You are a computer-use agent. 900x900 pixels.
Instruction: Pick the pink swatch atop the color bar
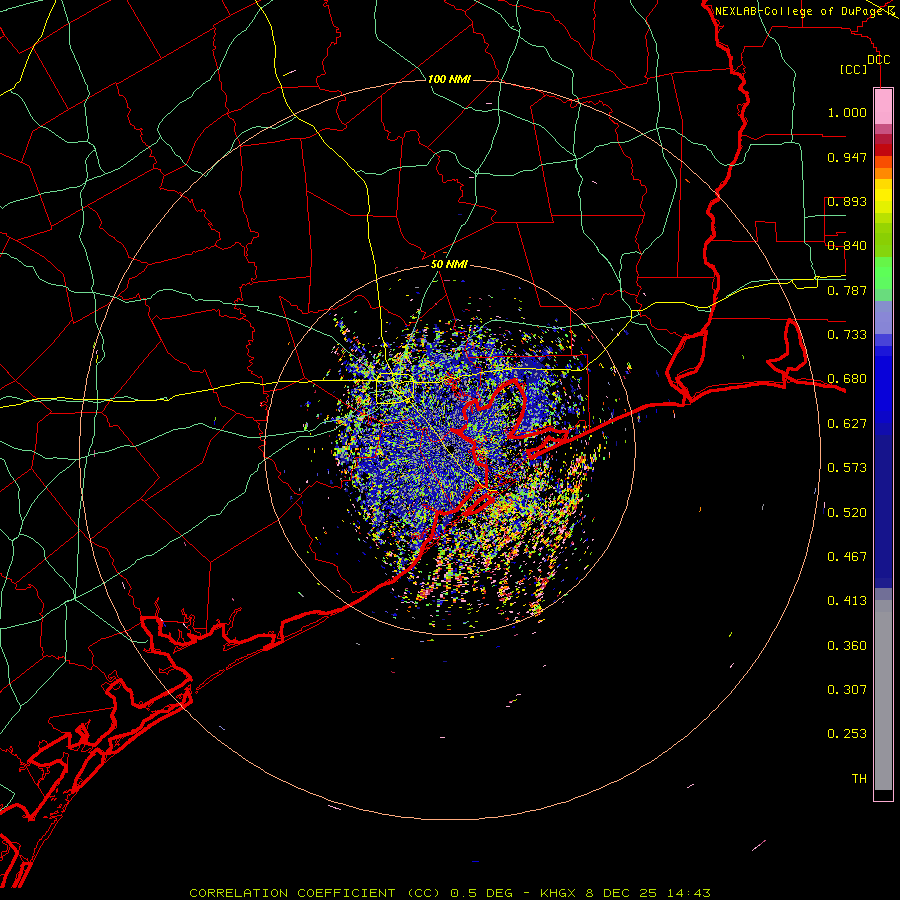[883, 107]
